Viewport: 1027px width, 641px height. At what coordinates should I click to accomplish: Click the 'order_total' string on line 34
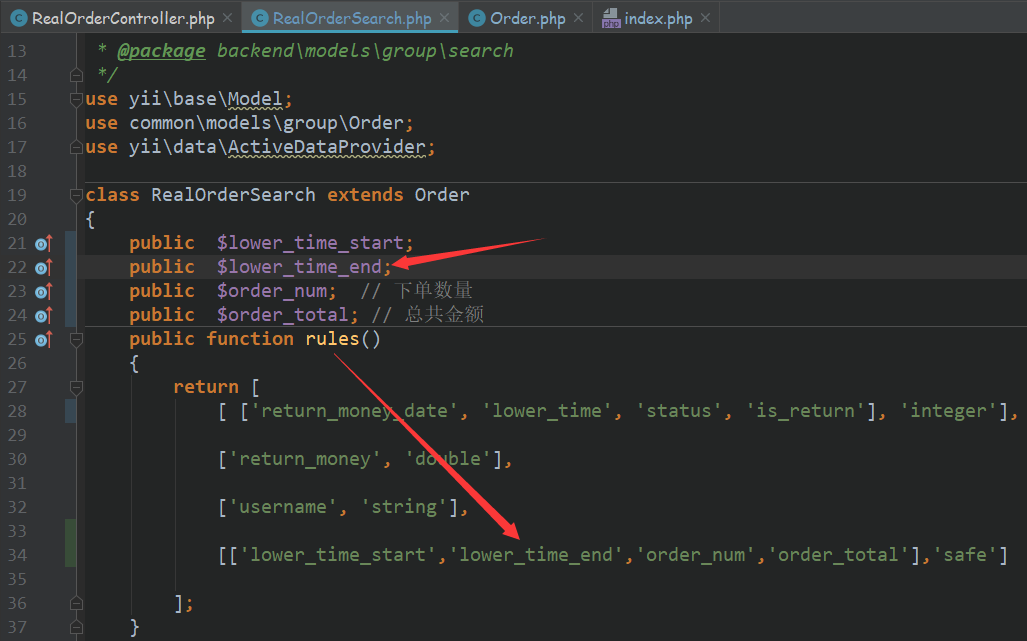pyautogui.click(x=838, y=555)
